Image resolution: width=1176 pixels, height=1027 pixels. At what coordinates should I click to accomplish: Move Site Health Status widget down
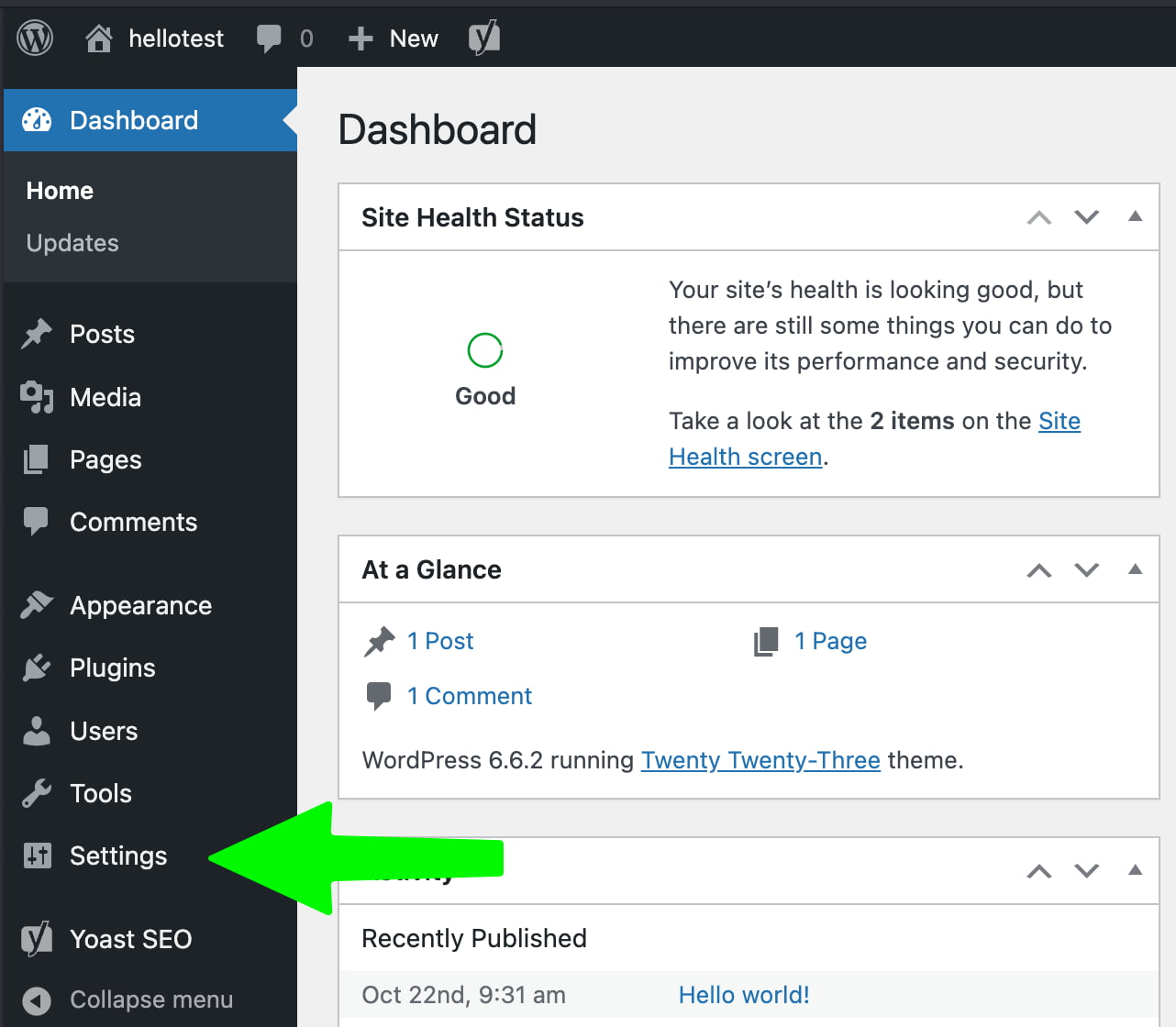[1087, 217]
